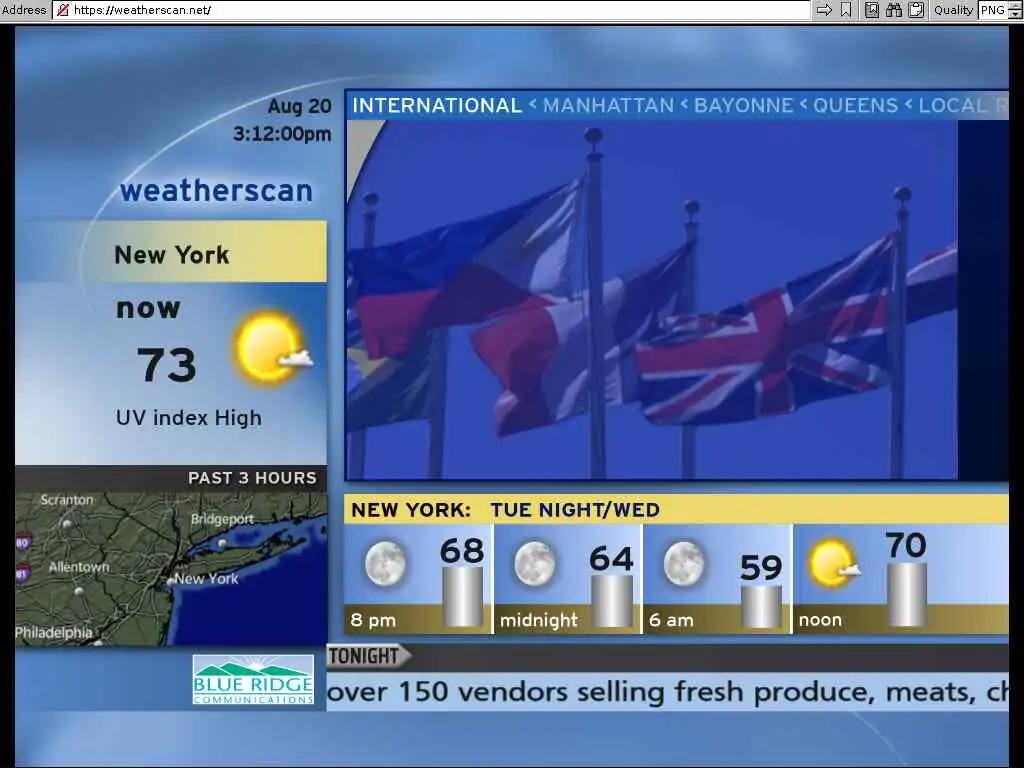The image size is (1024, 768).
Task: Click the Address label
Action: (24, 10)
